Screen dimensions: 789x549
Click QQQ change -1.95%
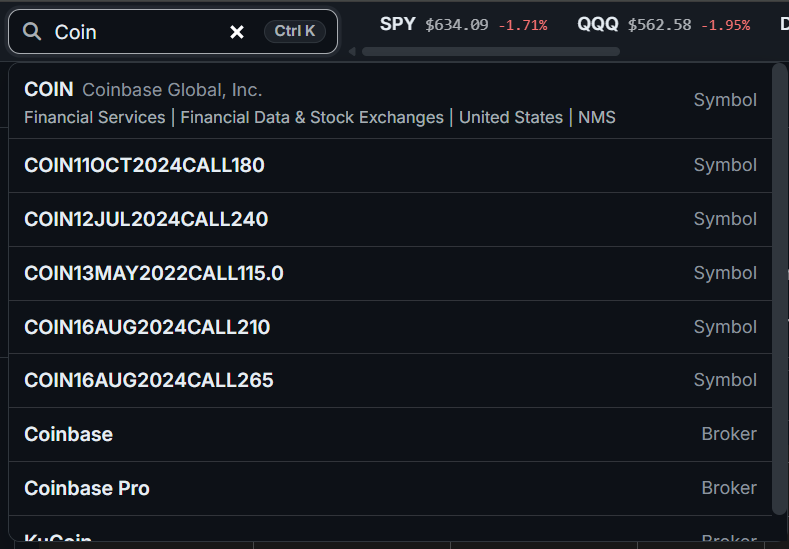(725, 25)
